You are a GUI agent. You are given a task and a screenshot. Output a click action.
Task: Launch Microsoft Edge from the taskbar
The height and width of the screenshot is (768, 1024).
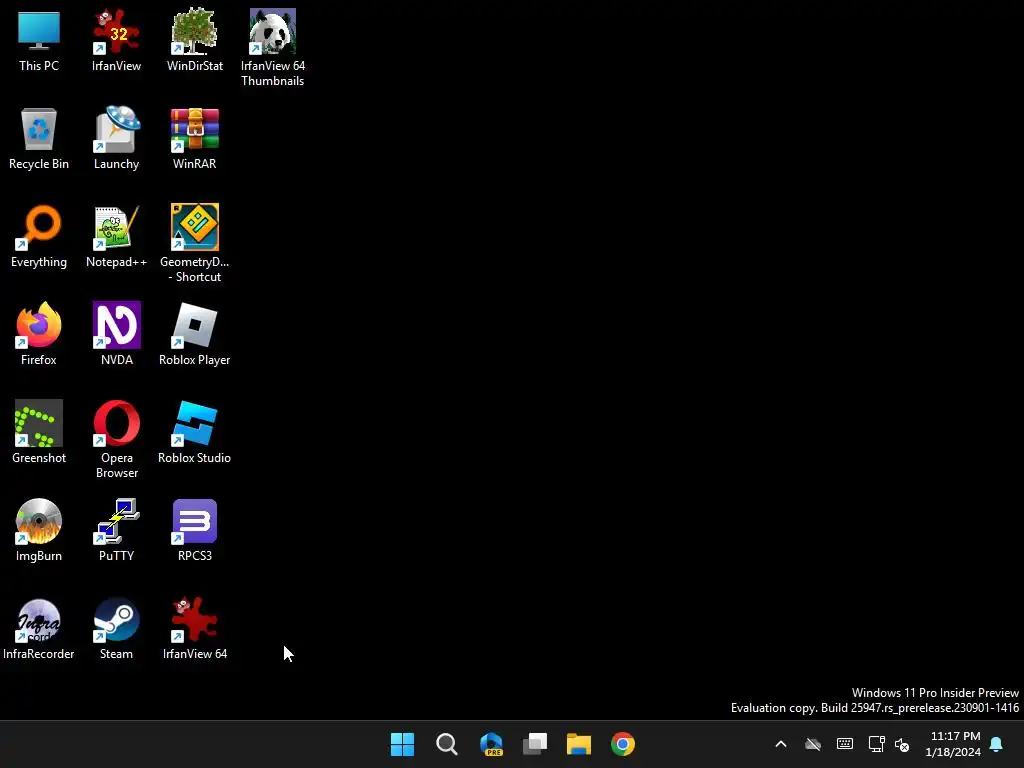point(491,744)
